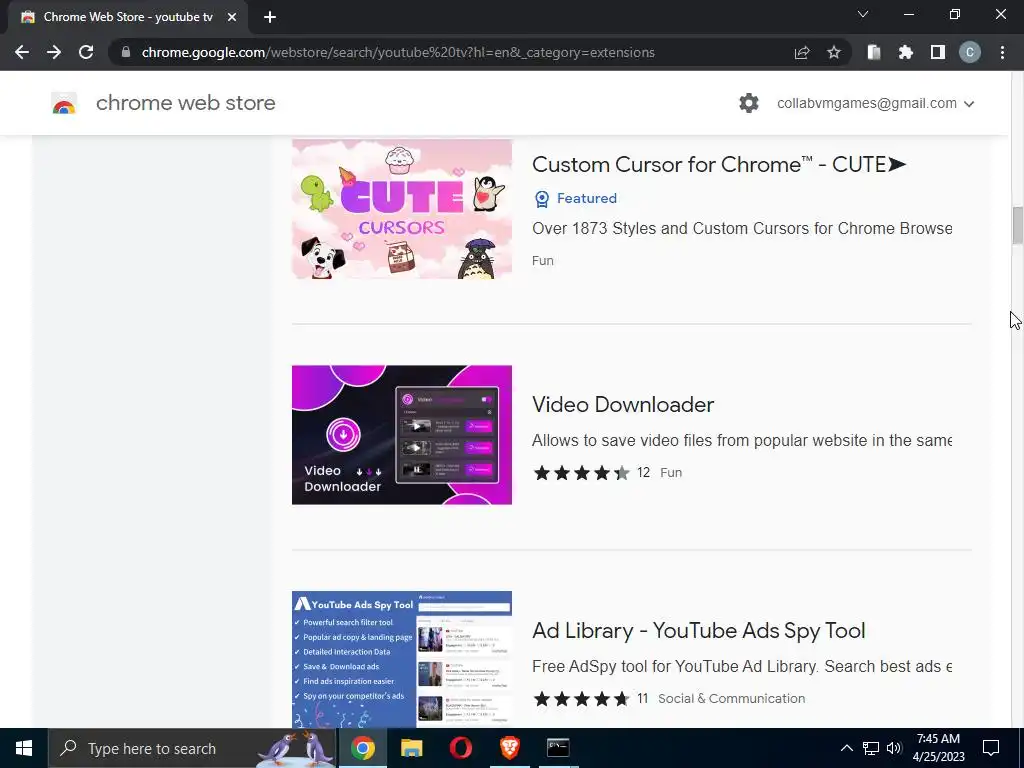The image size is (1024, 768).
Task: Open the Cute Cursors thumbnail
Action: (402, 209)
